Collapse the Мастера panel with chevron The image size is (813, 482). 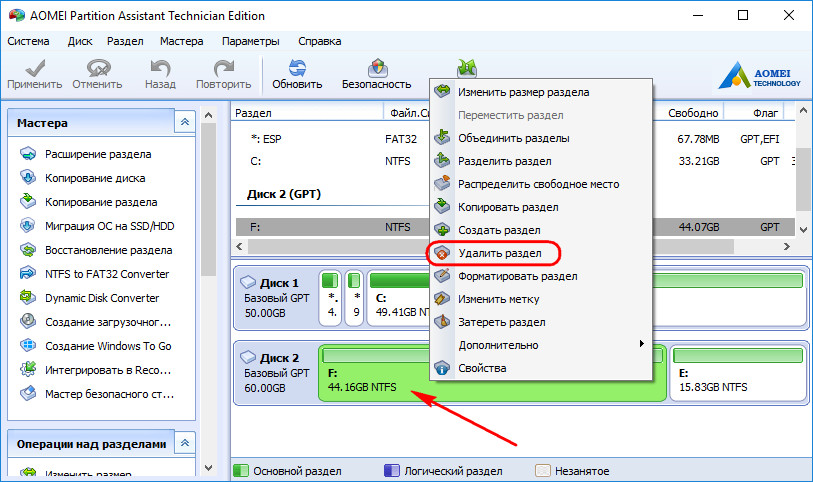coord(184,122)
